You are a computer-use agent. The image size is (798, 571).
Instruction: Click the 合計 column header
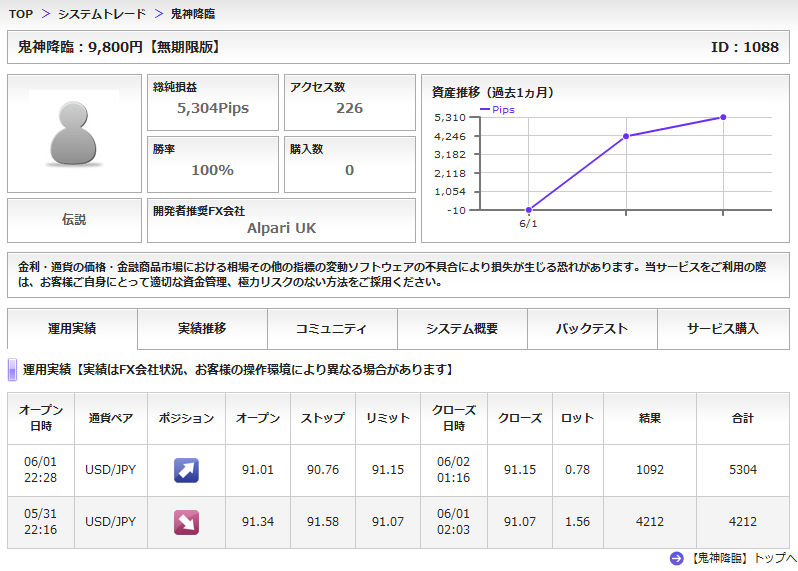pyautogui.click(x=743, y=418)
